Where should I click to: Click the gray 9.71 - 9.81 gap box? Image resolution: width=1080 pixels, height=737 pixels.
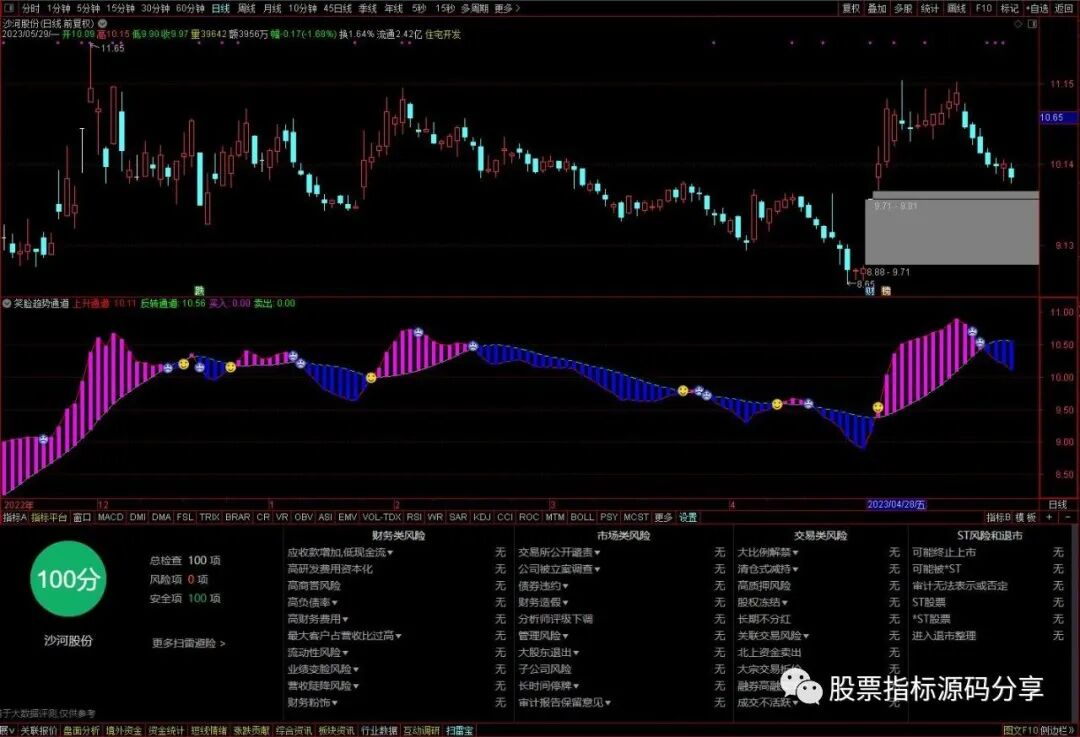[x=951, y=231]
